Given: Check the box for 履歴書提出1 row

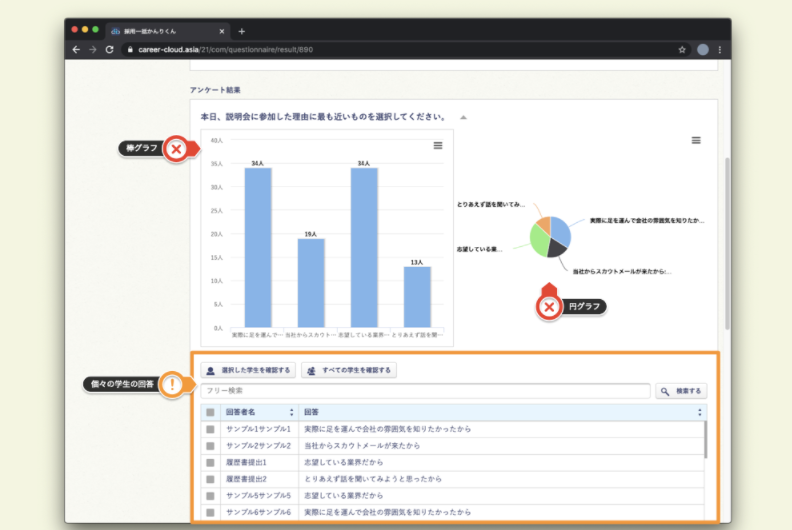Looking at the screenshot, I should [210, 462].
